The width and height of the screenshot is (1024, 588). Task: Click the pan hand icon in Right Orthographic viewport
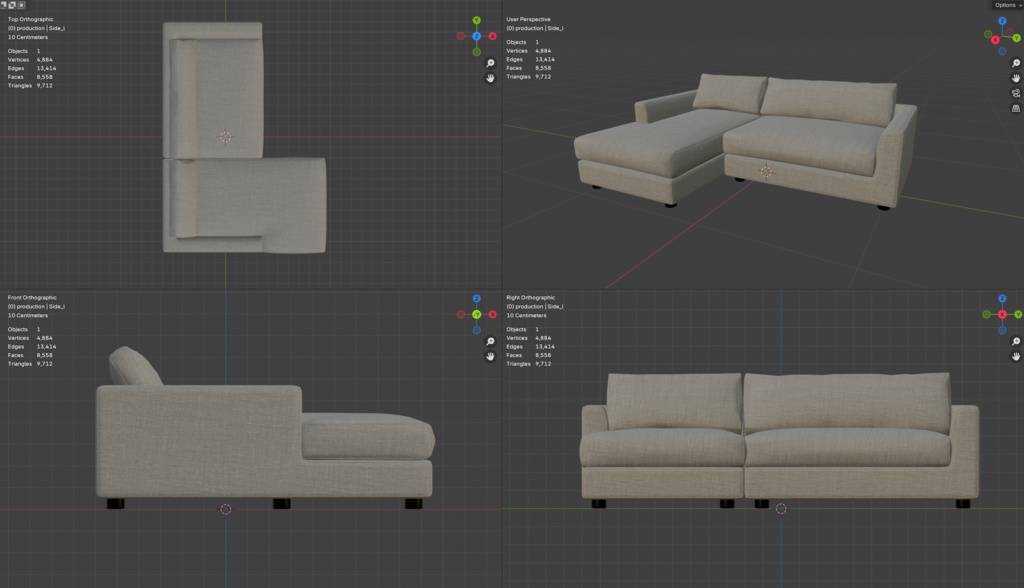[1016, 356]
